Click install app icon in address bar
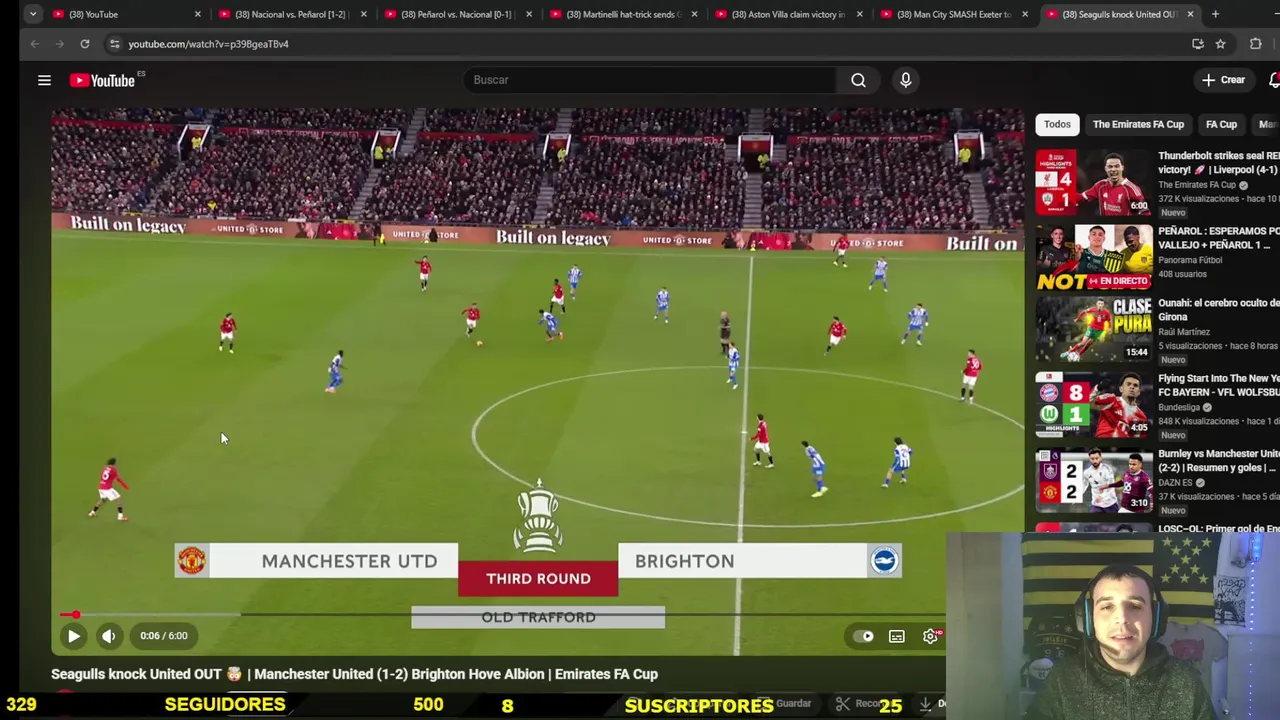 coord(1198,44)
